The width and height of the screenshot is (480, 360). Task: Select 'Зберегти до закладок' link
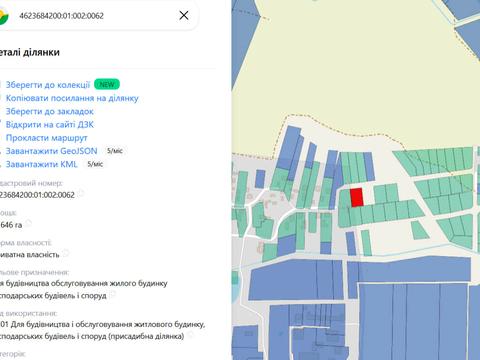(50, 111)
